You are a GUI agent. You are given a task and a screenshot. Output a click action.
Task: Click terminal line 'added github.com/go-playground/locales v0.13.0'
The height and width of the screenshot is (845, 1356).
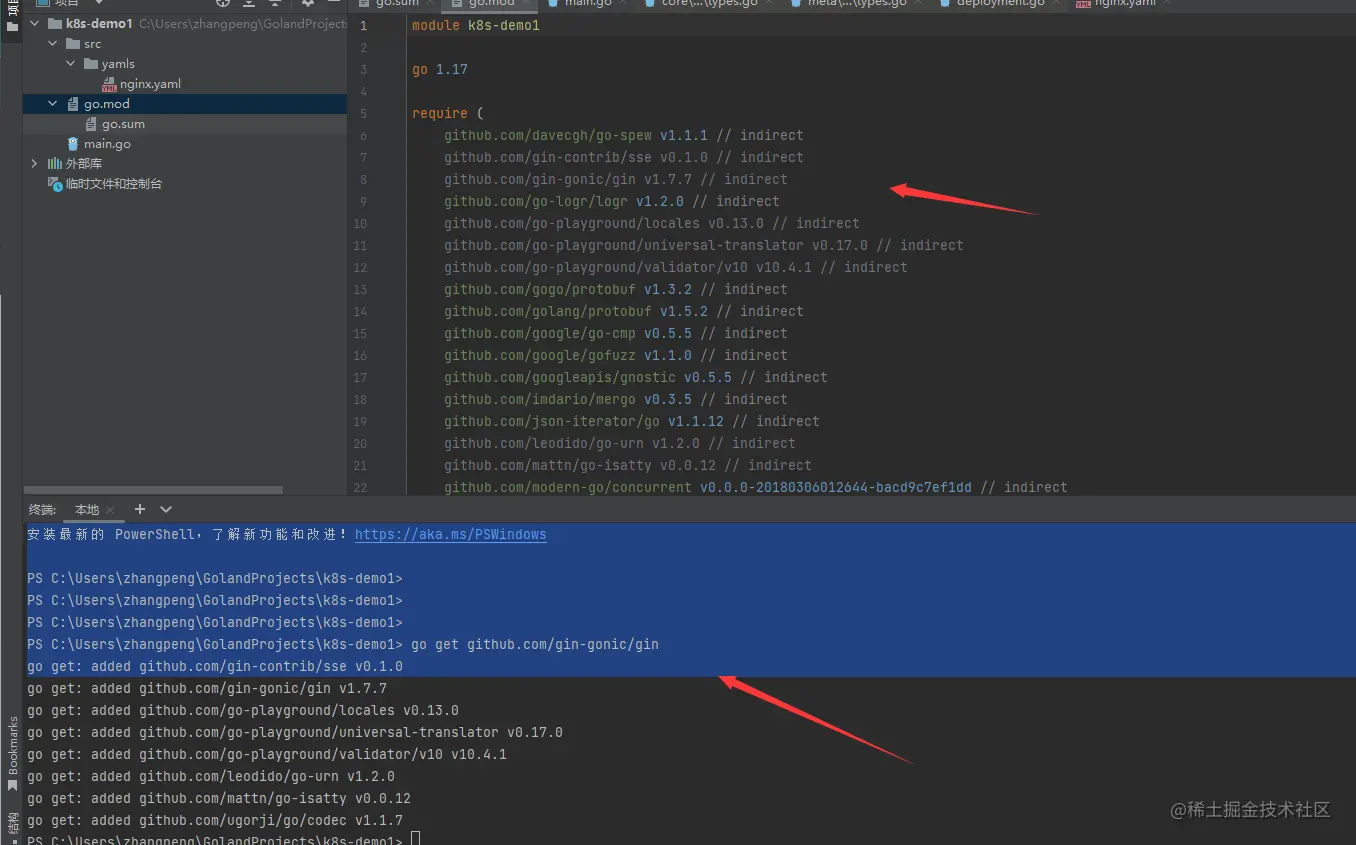(x=243, y=711)
